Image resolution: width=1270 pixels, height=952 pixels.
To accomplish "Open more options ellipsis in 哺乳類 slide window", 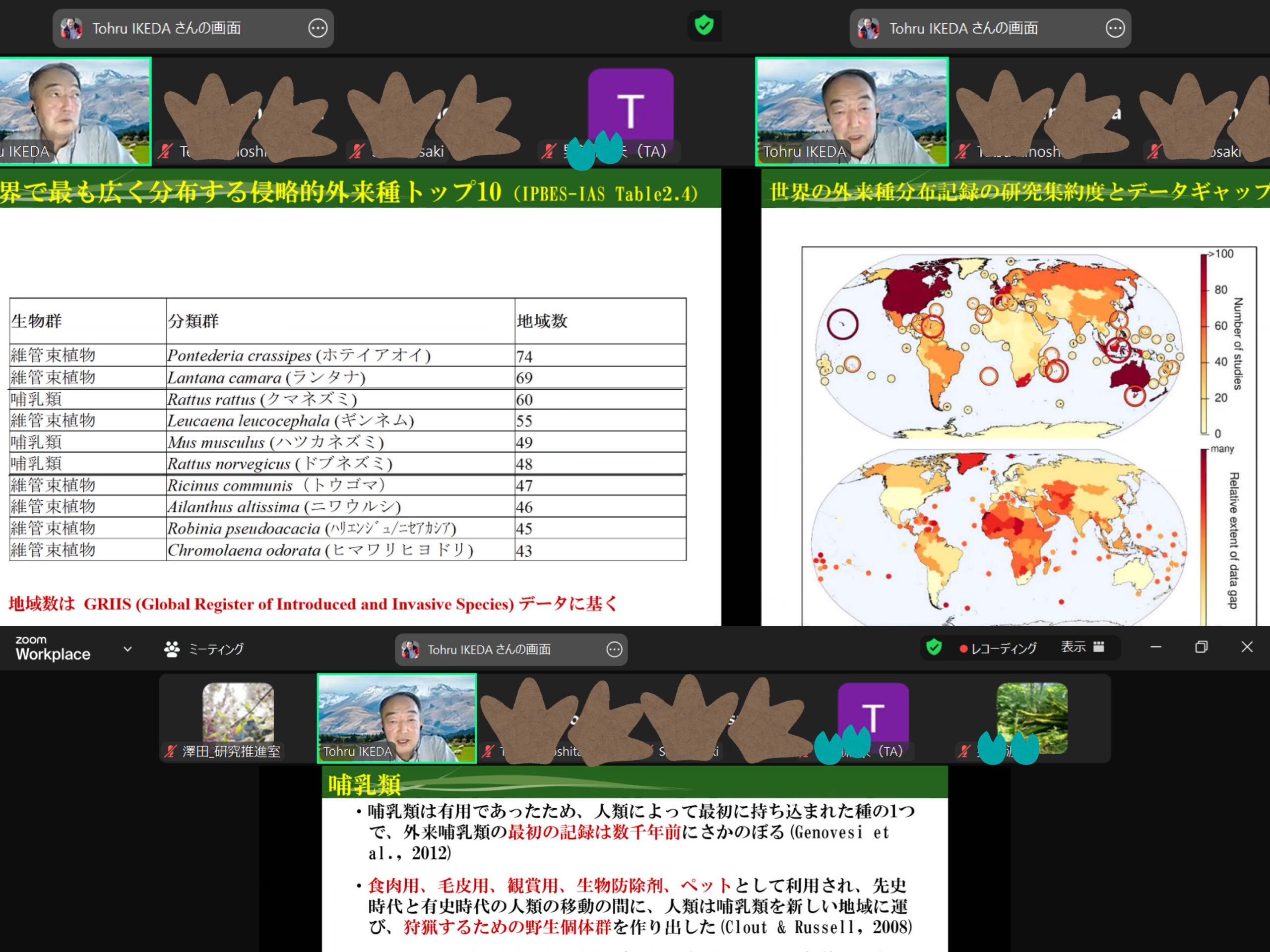I will pos(614,649).
